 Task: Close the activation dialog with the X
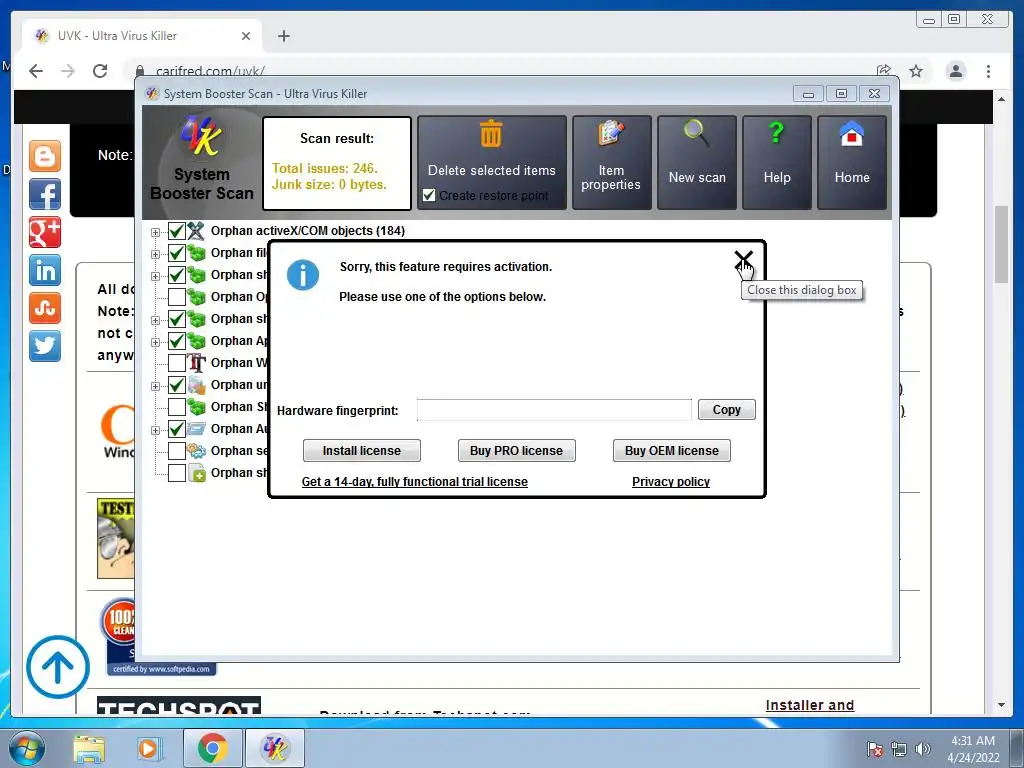point(743,260)
